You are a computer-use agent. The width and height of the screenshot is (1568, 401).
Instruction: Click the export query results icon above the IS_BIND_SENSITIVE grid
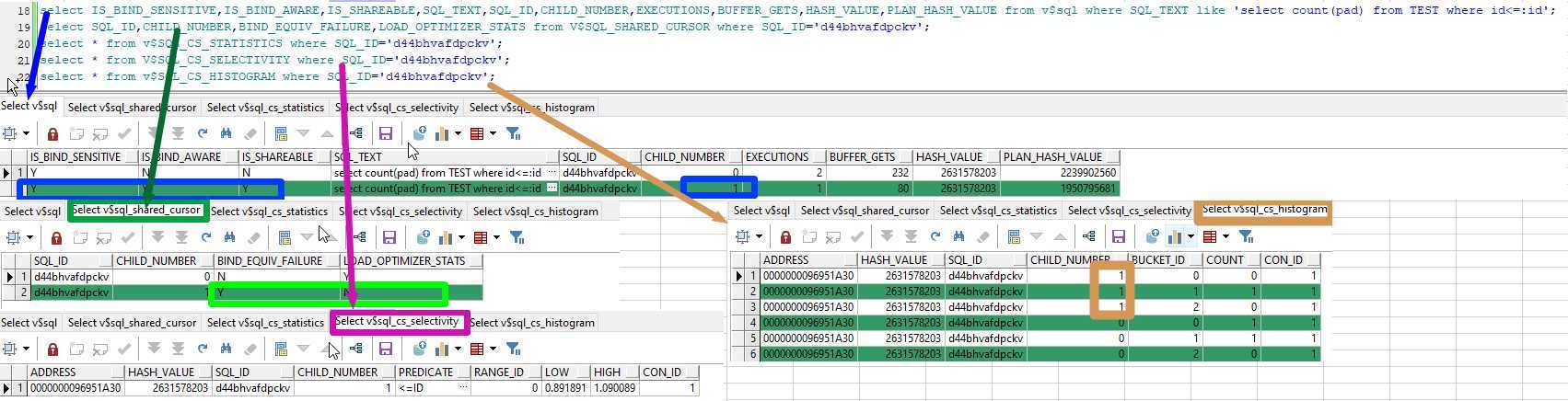tap(419, 133)
